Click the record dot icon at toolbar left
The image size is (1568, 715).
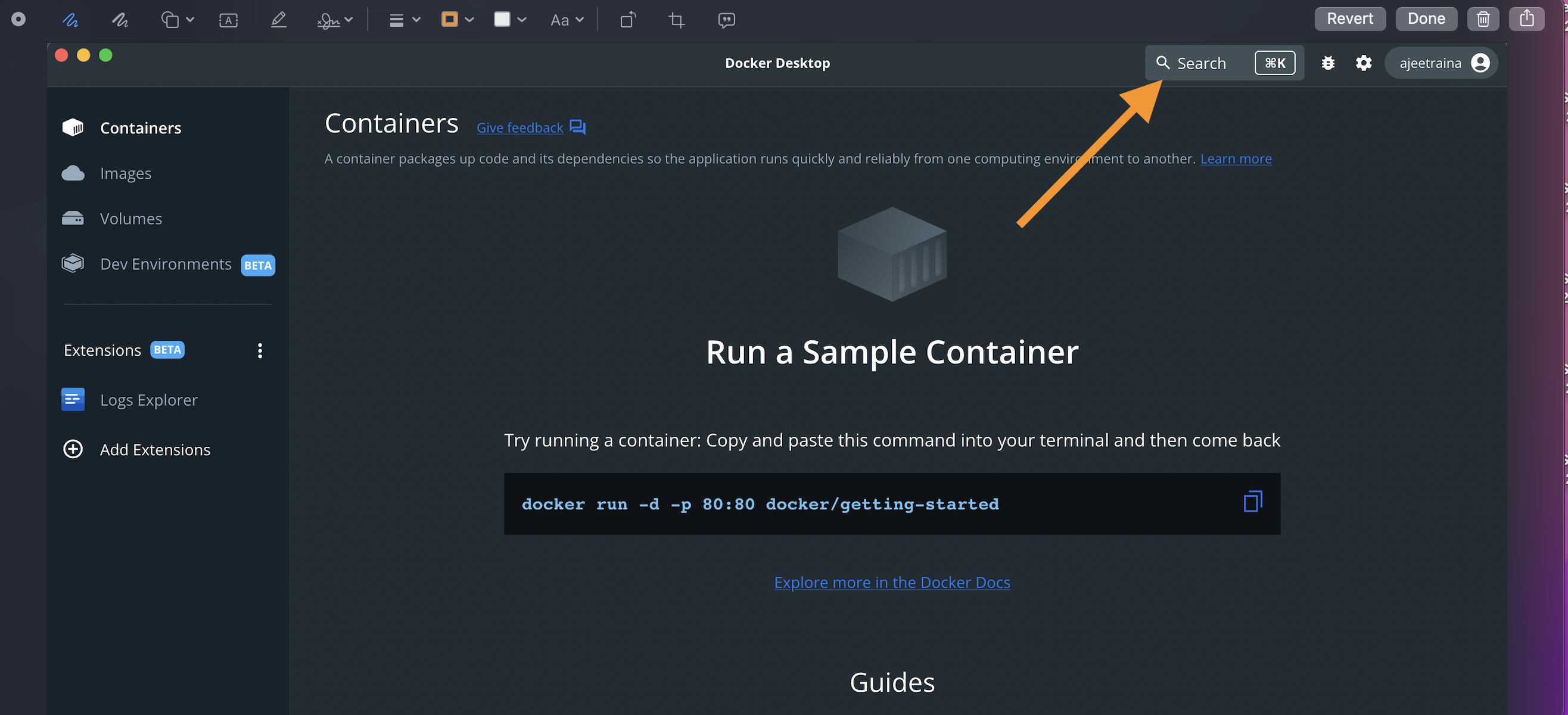click(x=18, y=20)
